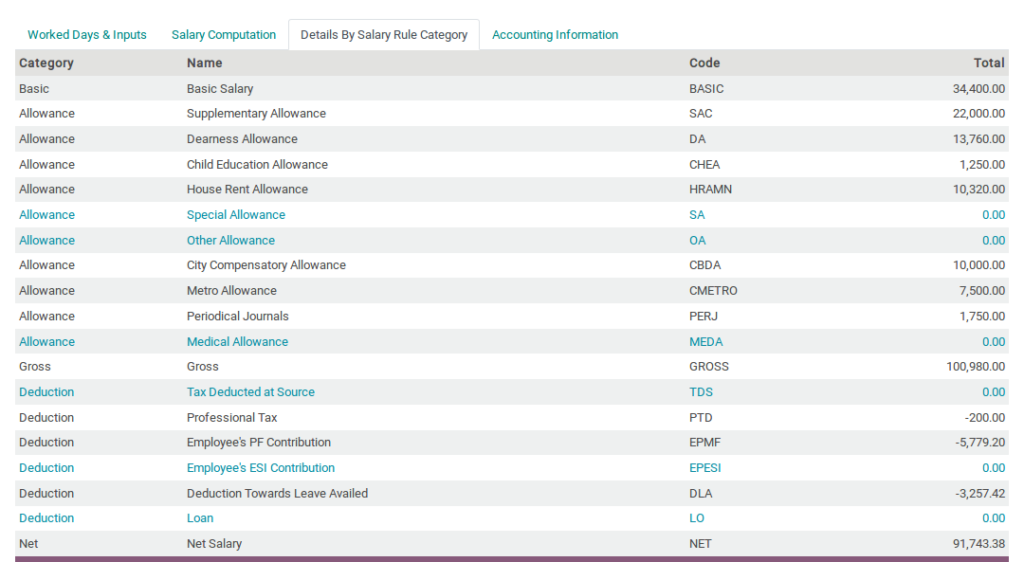Image resolution: width=1024 pixels, height=562 pixels.
Task: Select Details By Salary Rule Category tab
Action: [384, 35]
